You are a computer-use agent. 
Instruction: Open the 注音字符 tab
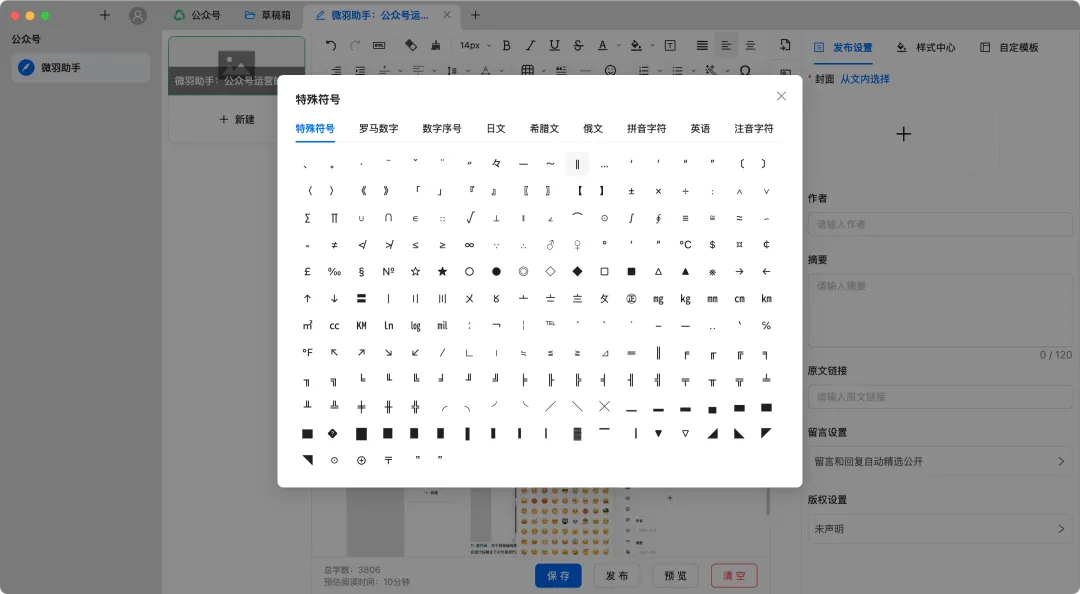tap(754, 128)
